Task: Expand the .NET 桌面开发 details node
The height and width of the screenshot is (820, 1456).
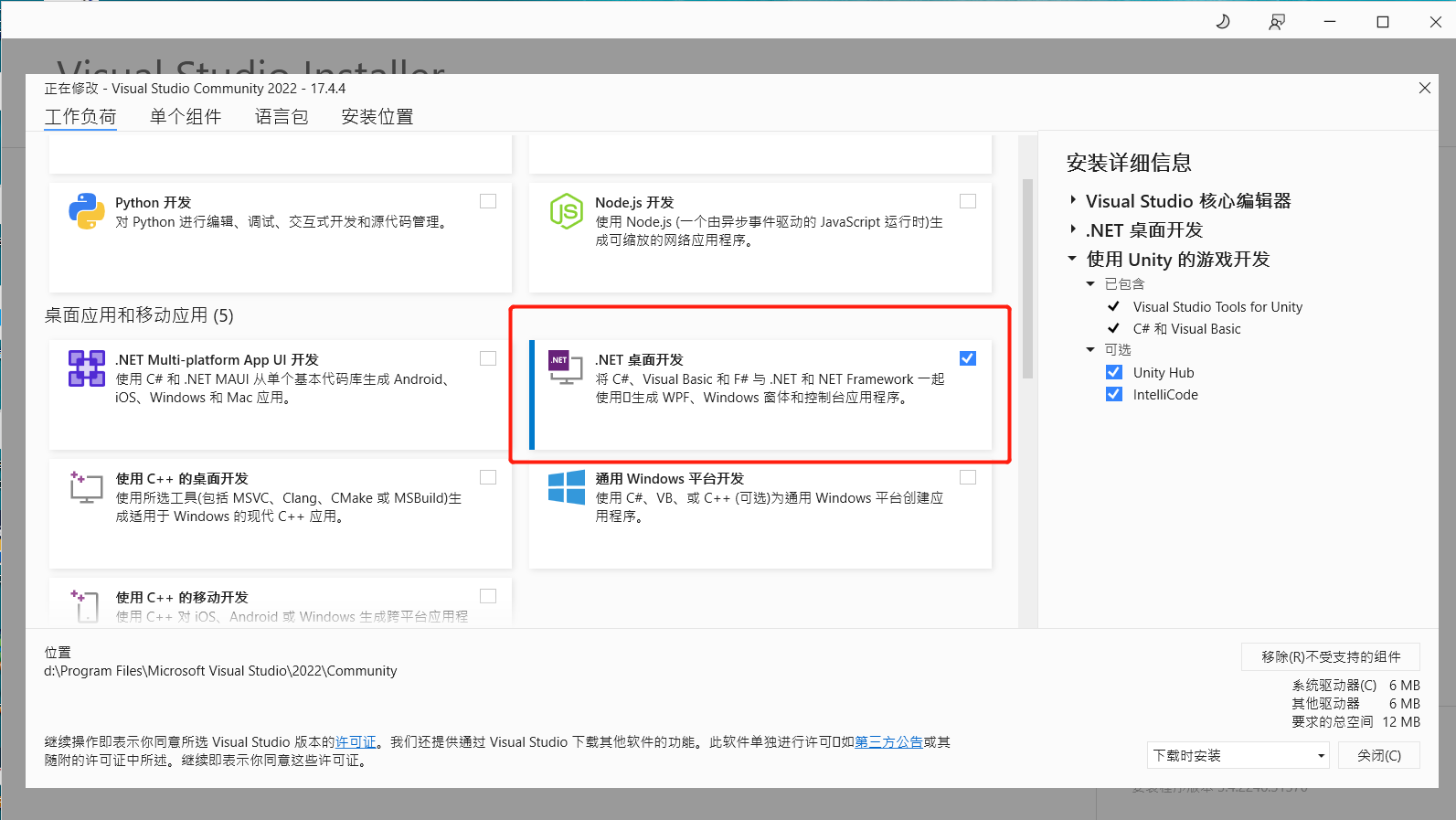Action: click(1073, 229)
